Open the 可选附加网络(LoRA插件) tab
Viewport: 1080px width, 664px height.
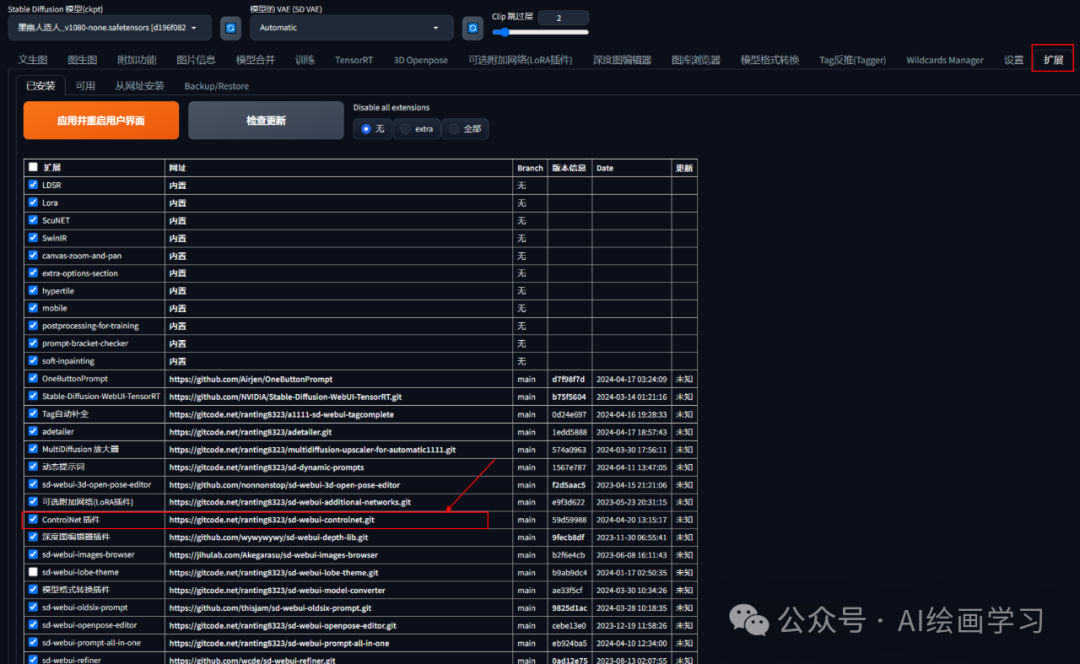click(x=520, y=60)
